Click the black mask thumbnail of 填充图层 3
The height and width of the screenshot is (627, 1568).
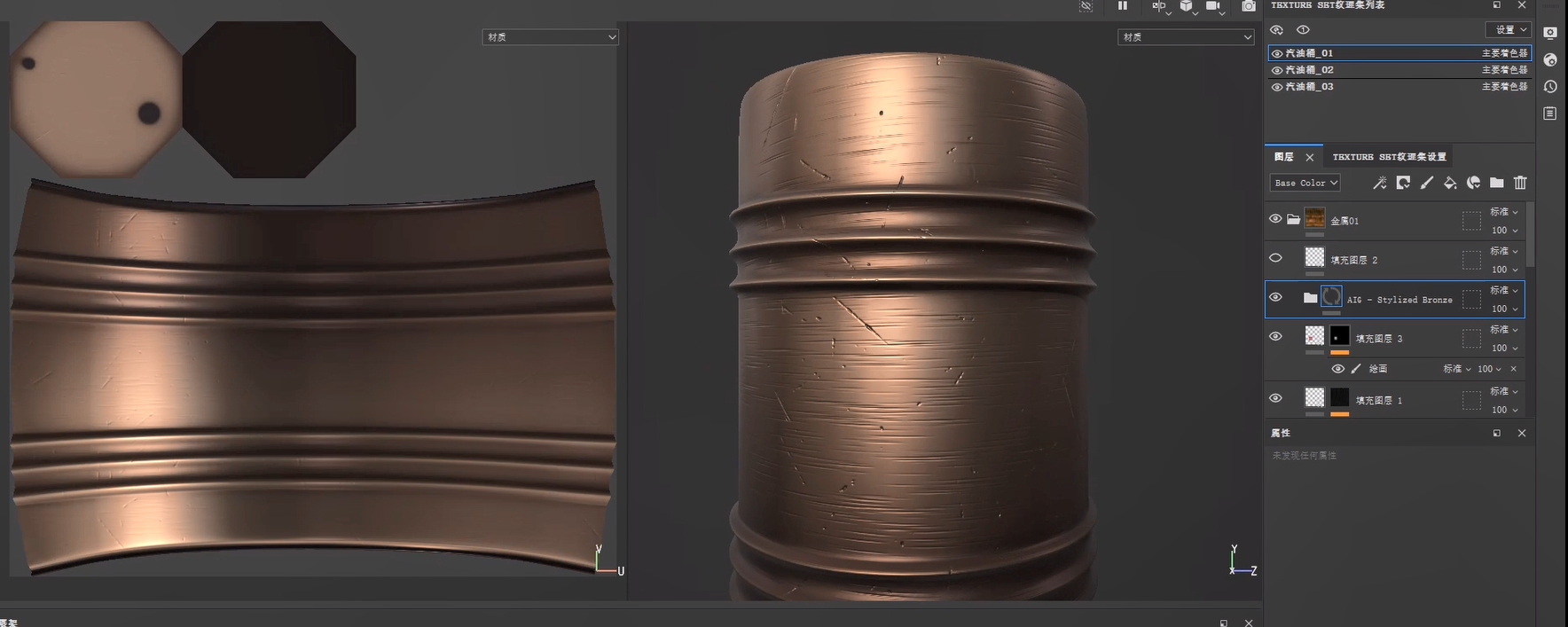(1339, 336)
